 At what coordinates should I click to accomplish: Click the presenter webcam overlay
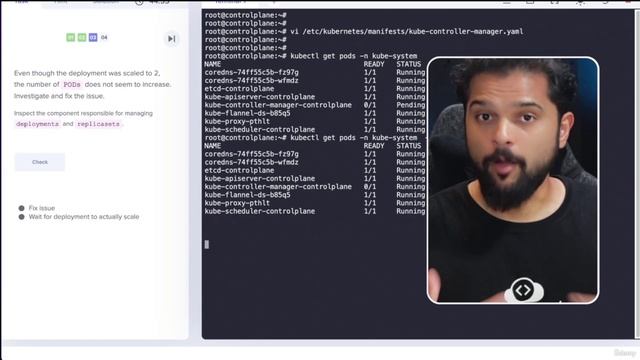[513, 180]
